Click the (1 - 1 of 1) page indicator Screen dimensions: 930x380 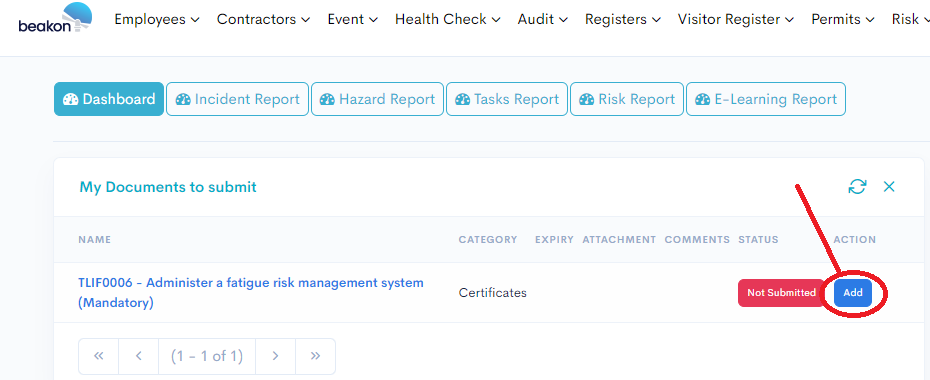pyautogui.click(x=207, y=356)
